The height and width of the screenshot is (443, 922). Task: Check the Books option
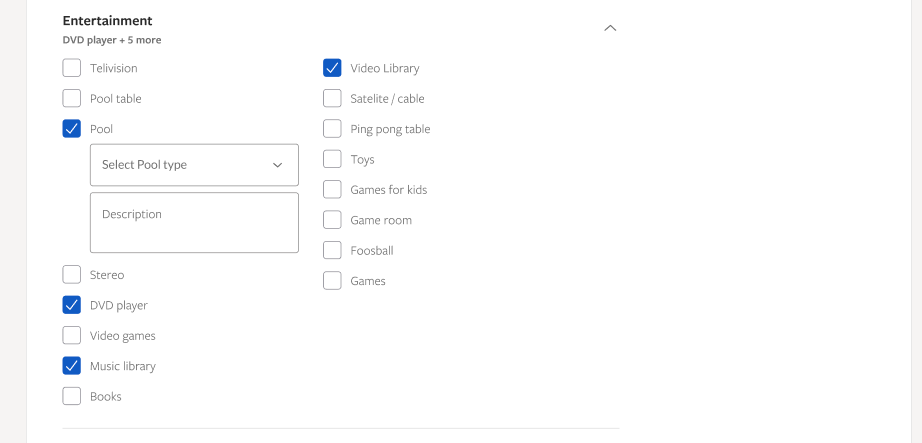click(72, 396)
